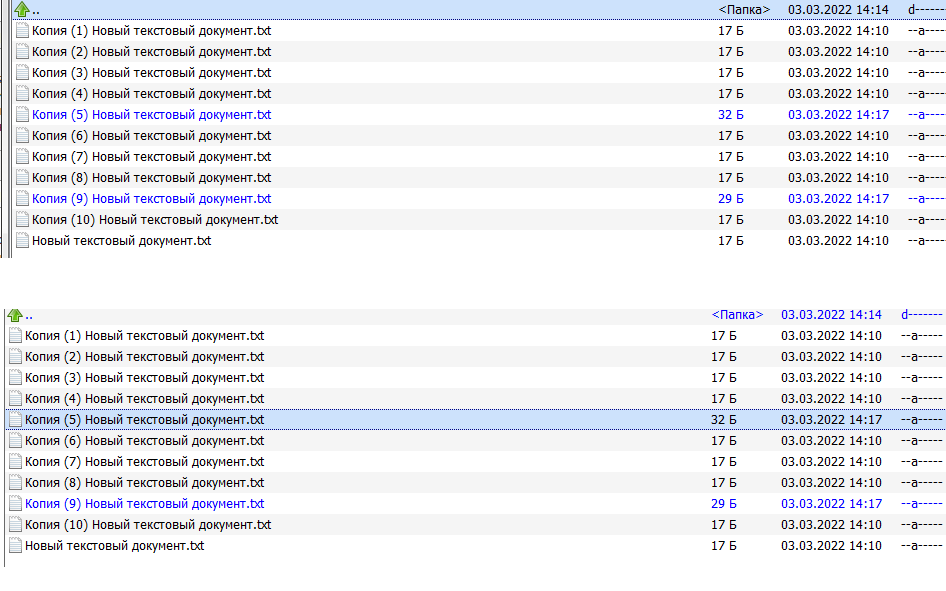Click file icon of Копия (8) in bottom list
Image resolution: width=946 pixels, height=591 pixels.
[x=15, y=483]
